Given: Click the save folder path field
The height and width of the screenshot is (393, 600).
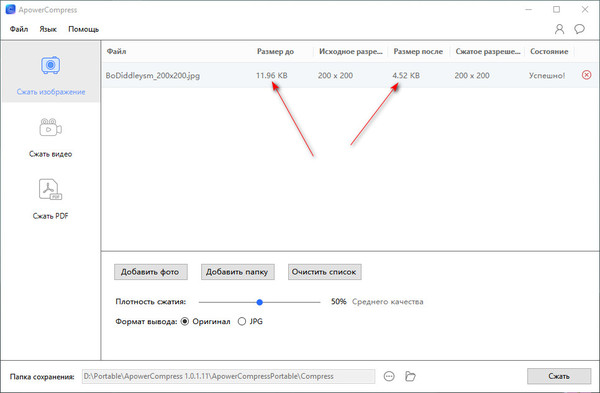Looking at the screenshot, I should 228,376.
